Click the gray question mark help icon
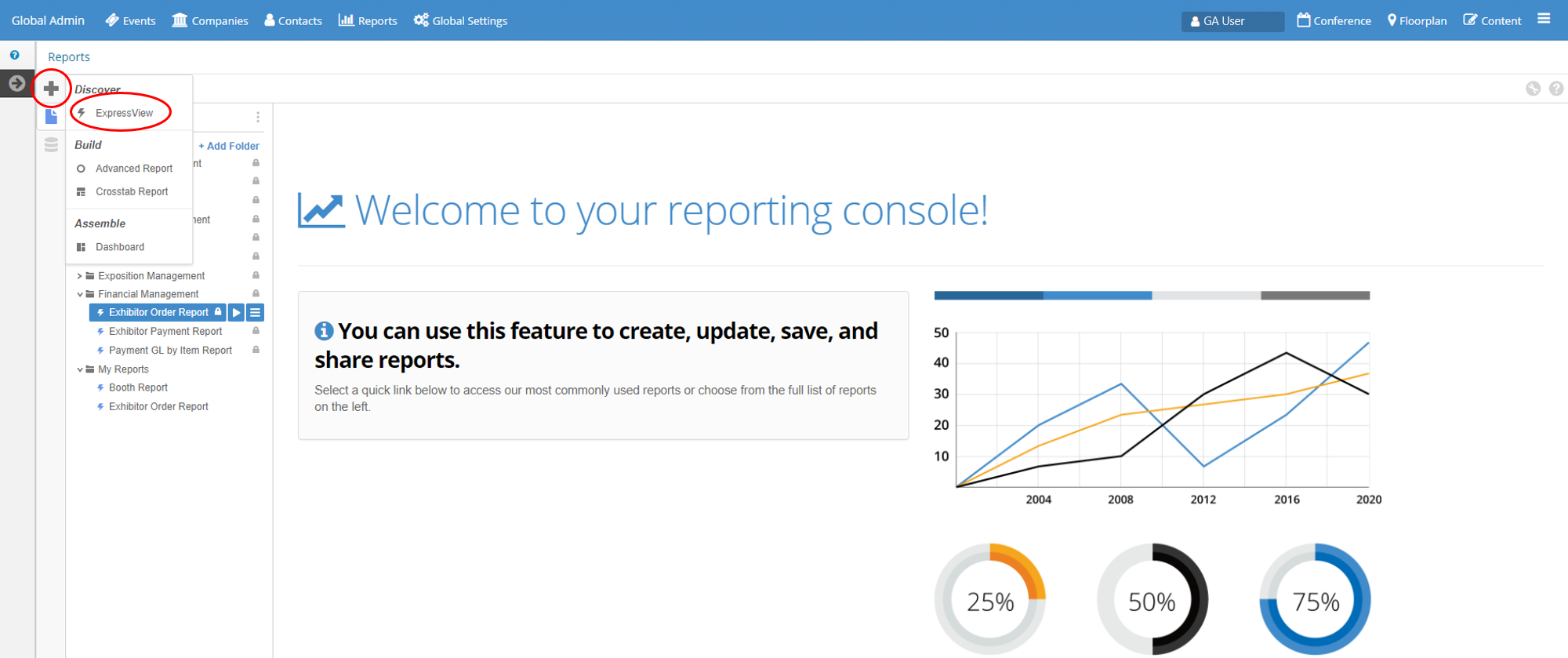 (1556, 89)
